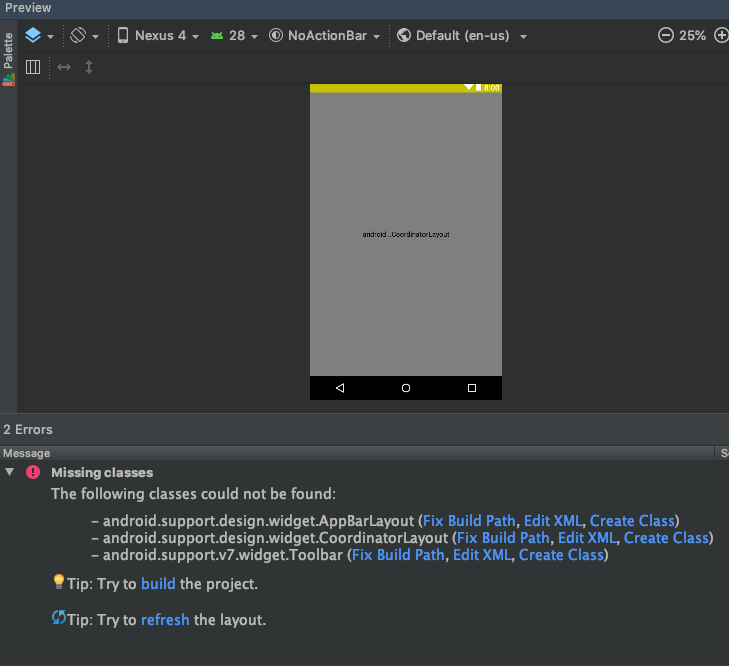
Task: Open the Palette side tab
Action: click(8, 59)
